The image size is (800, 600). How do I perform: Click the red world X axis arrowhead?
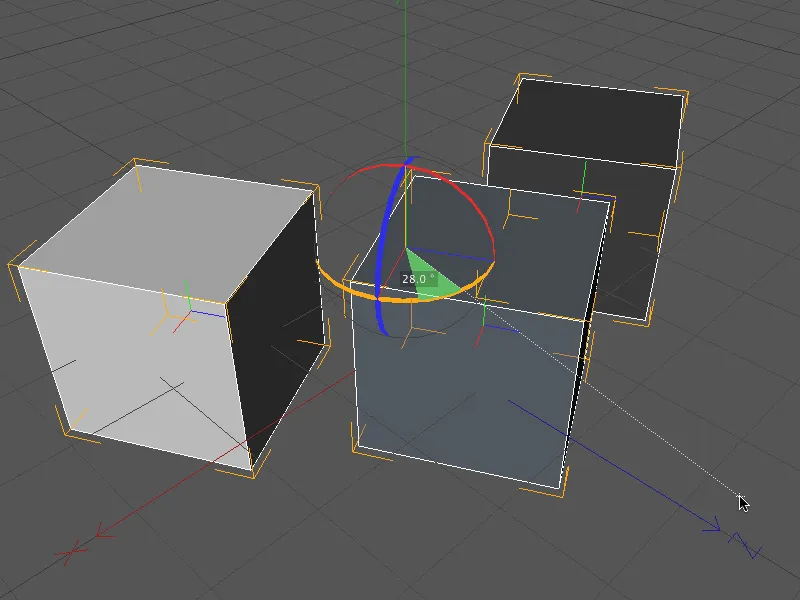click(x=104, y=531)
